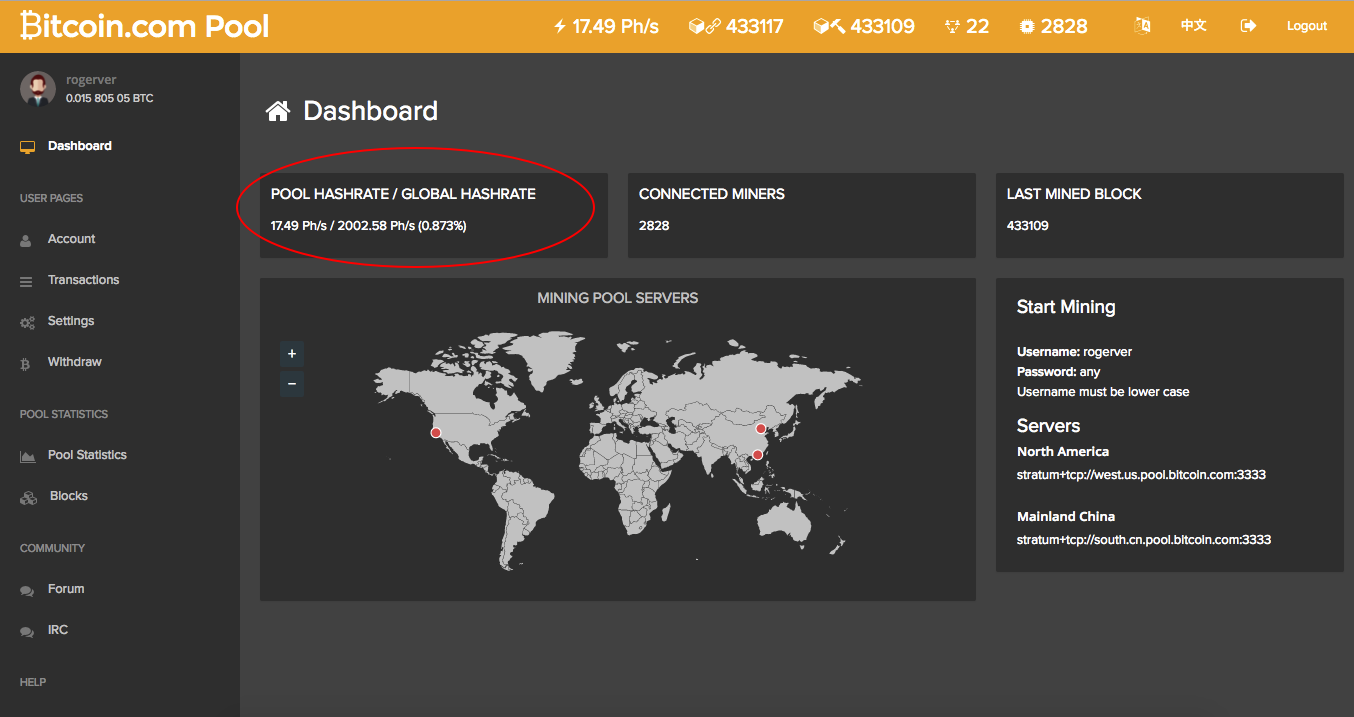
Task: Click the Pool Hashrate / Global Hashrate card title
Action: (403, 194)
